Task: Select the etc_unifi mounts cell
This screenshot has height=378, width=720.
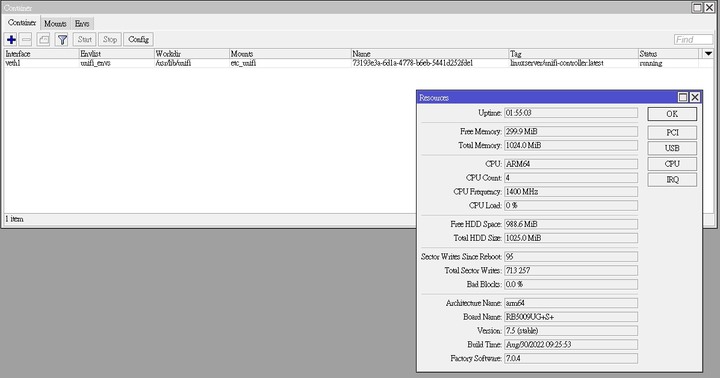Action: point(290,63)
